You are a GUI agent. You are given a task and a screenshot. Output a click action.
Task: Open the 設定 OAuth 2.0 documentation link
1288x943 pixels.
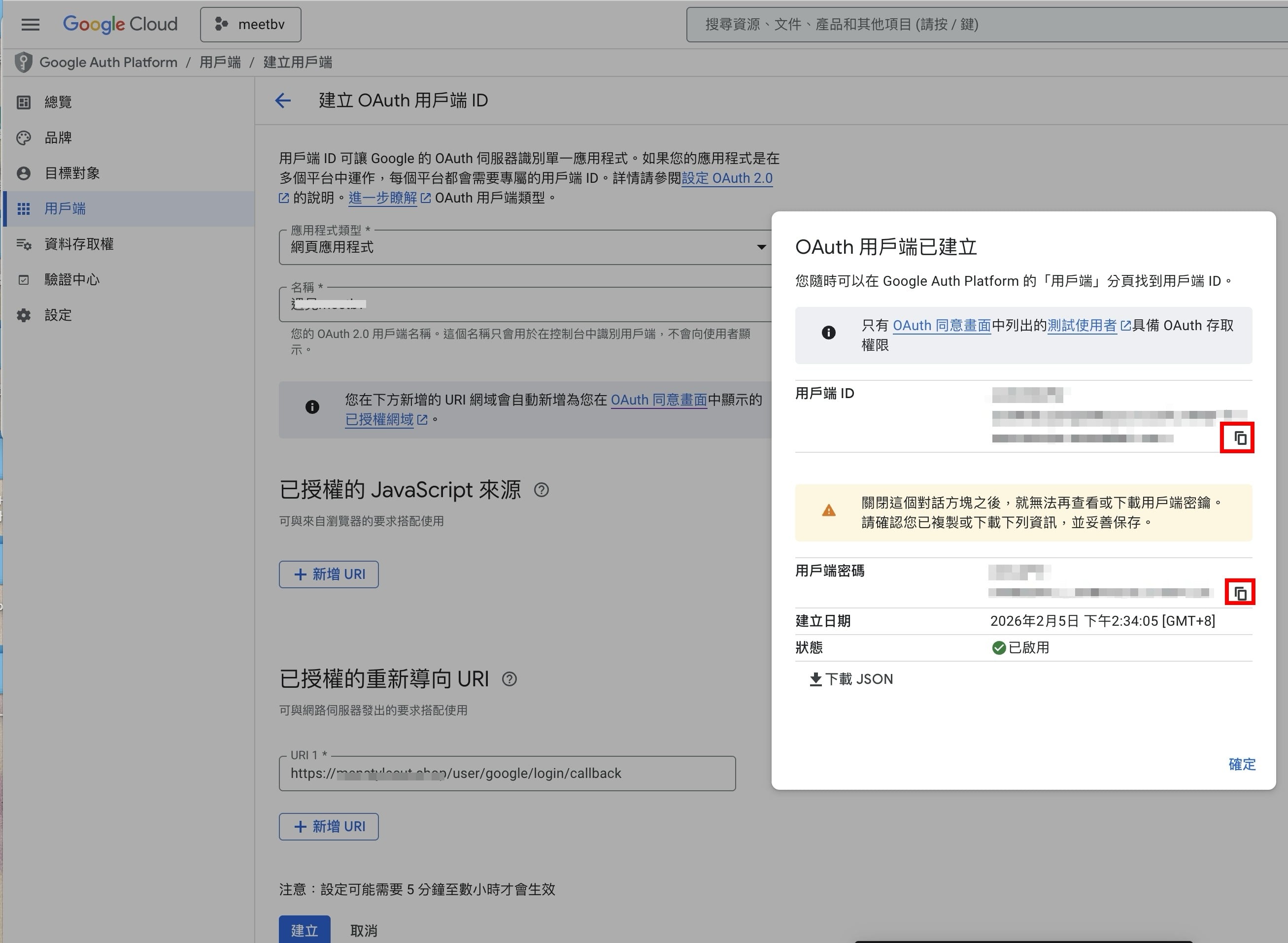coord(727,178)
